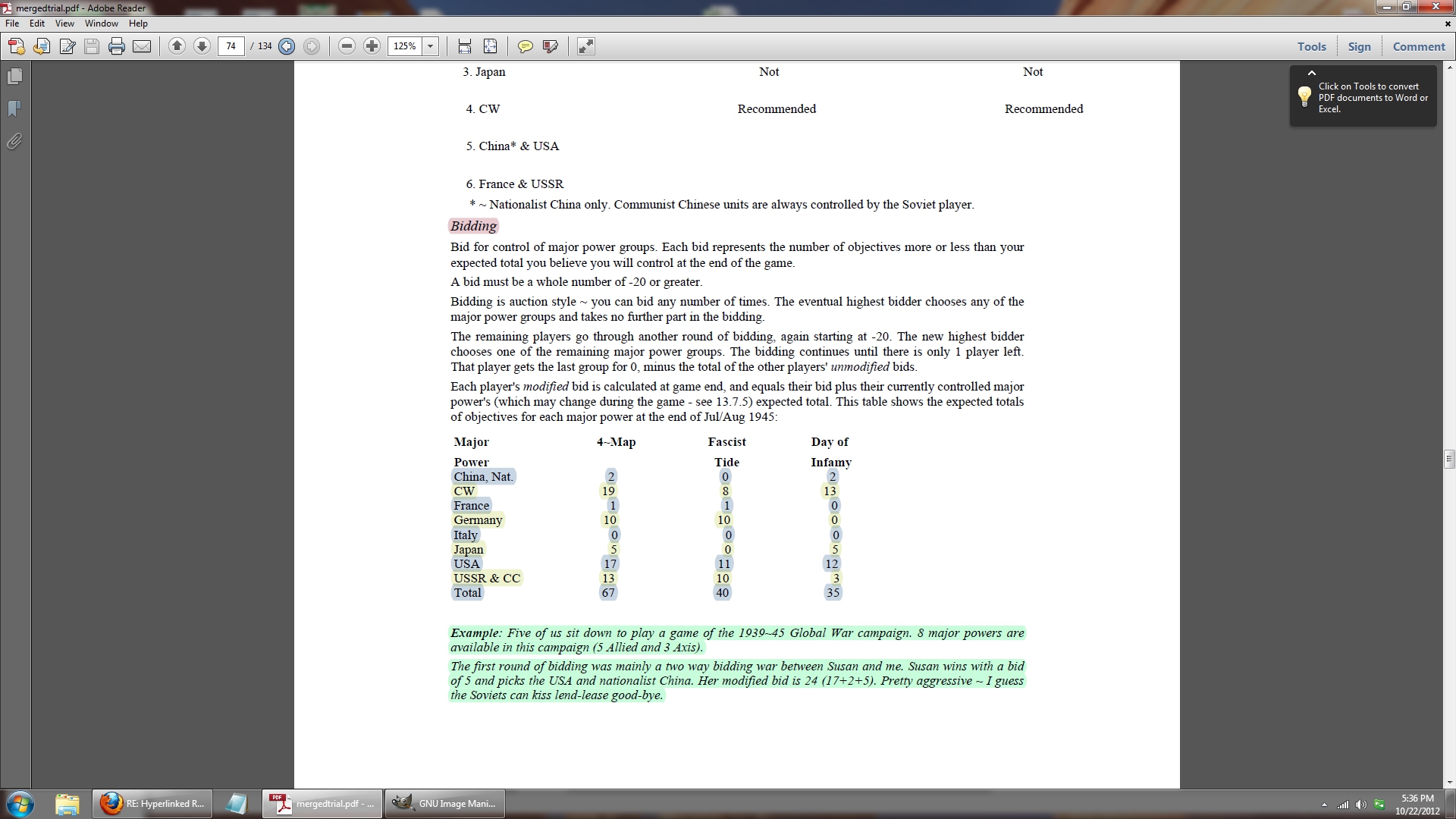
Task: Click the edit/sign document toolbar icon
Action: pos(67,46)
